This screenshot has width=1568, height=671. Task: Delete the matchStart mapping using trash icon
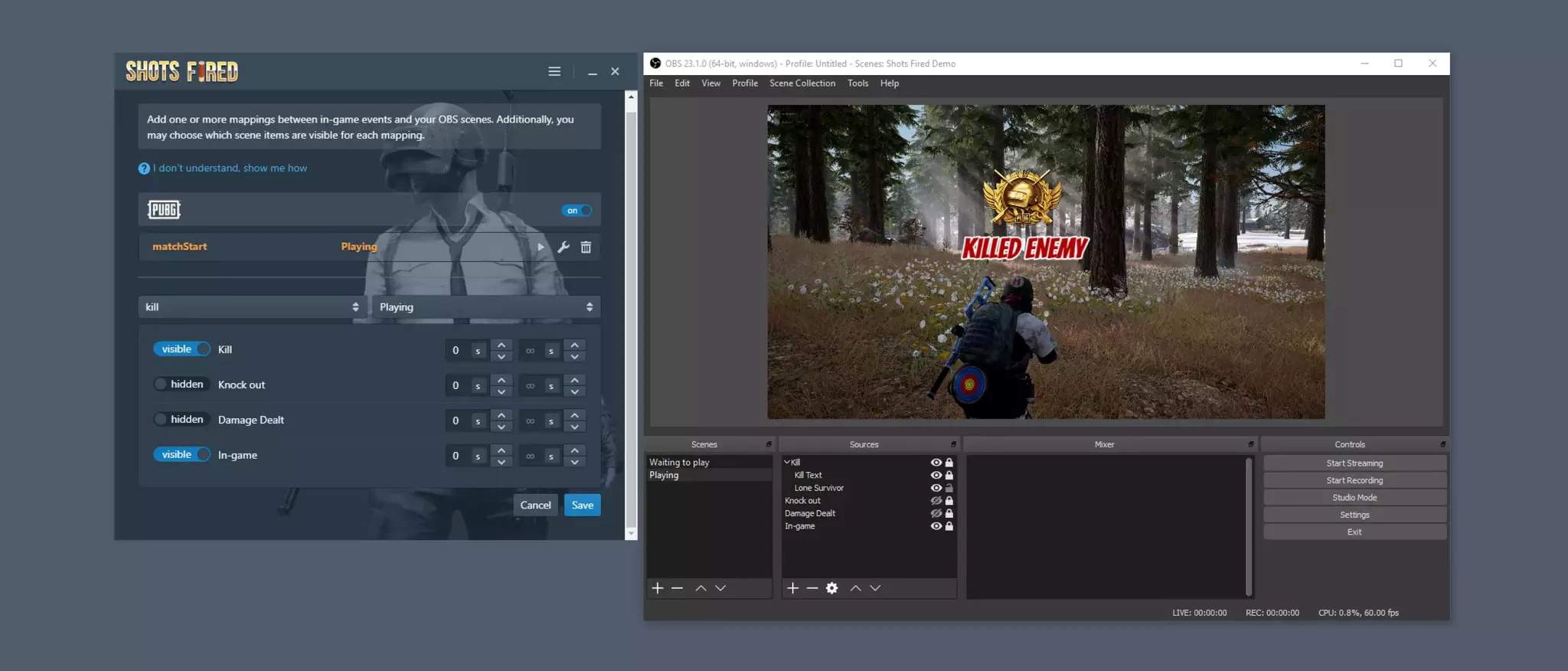point(586,247)
